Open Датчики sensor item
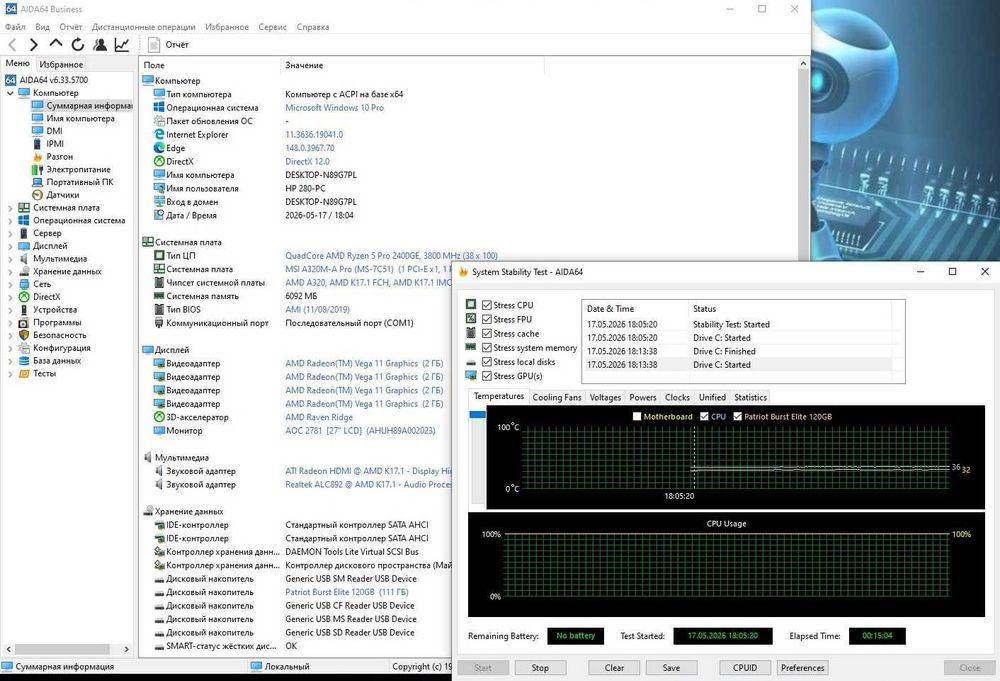 62,194
